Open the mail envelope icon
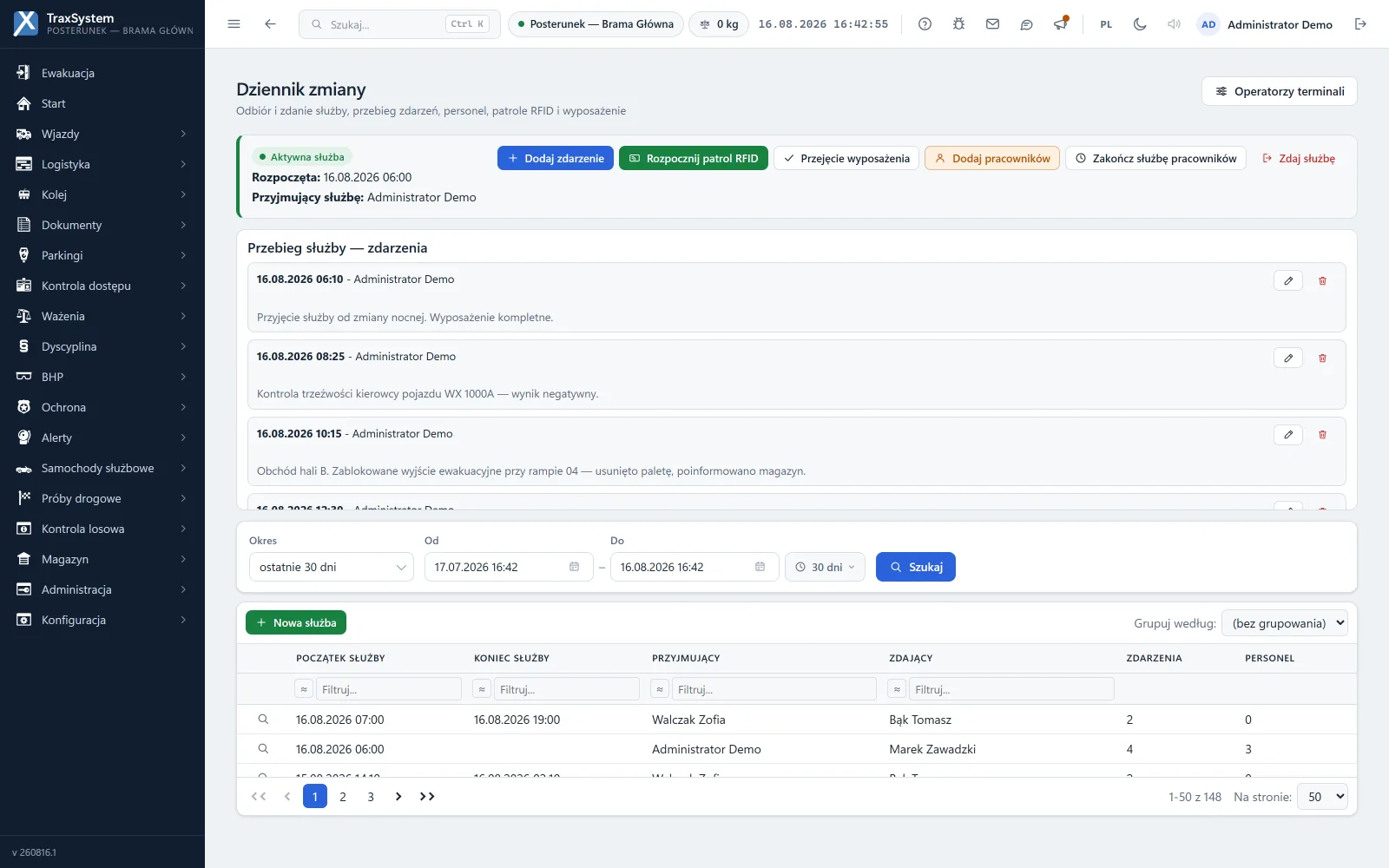 click(x=992, y=24)
